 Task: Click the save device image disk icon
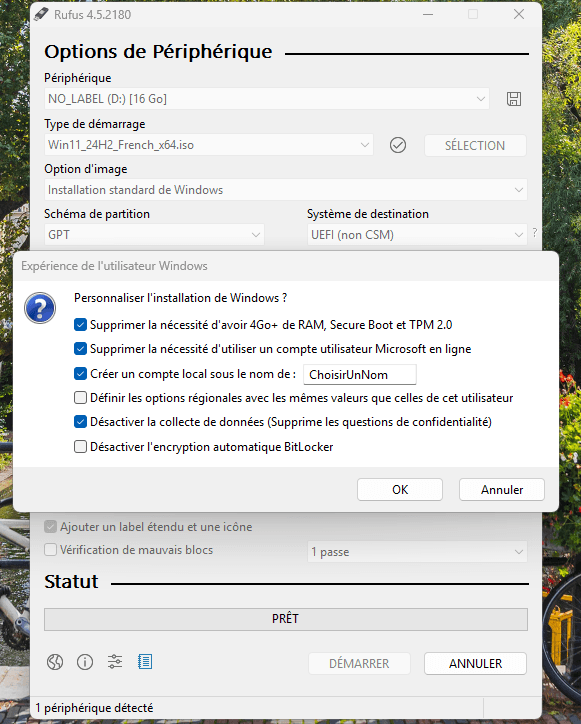[514, 99]
